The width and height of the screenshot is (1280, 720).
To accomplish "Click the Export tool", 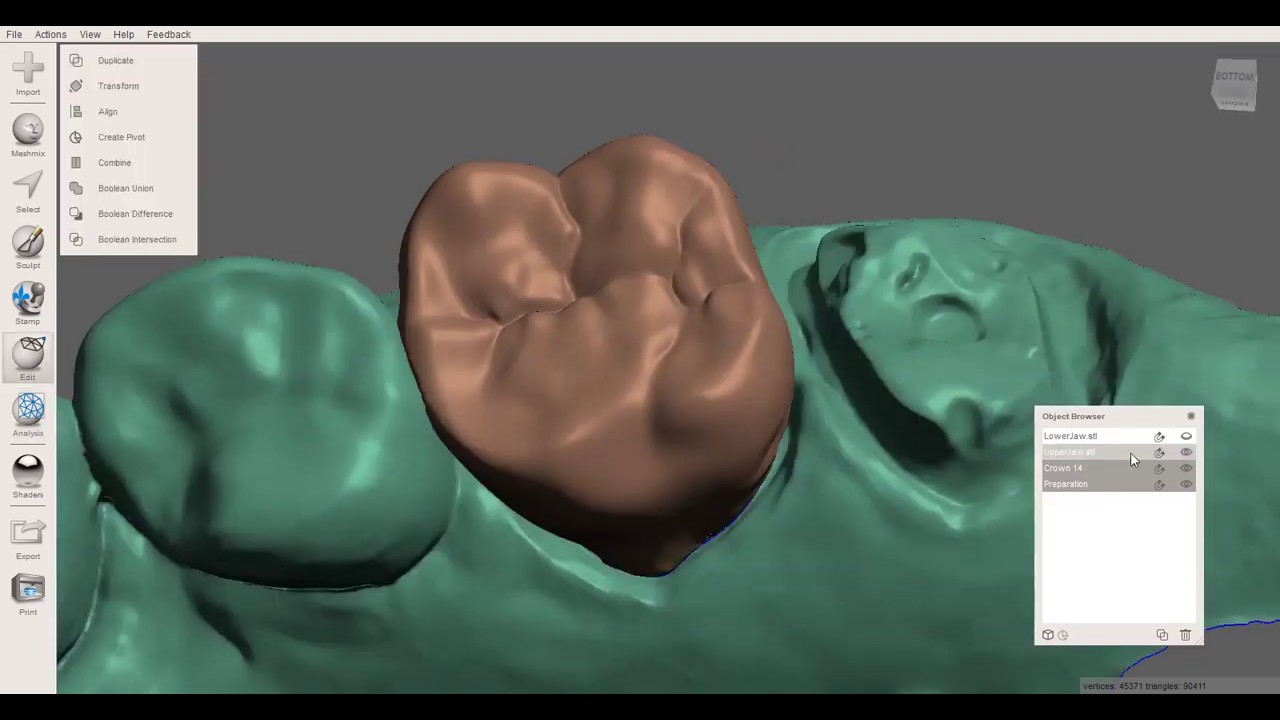I will [x=28, y=539].
